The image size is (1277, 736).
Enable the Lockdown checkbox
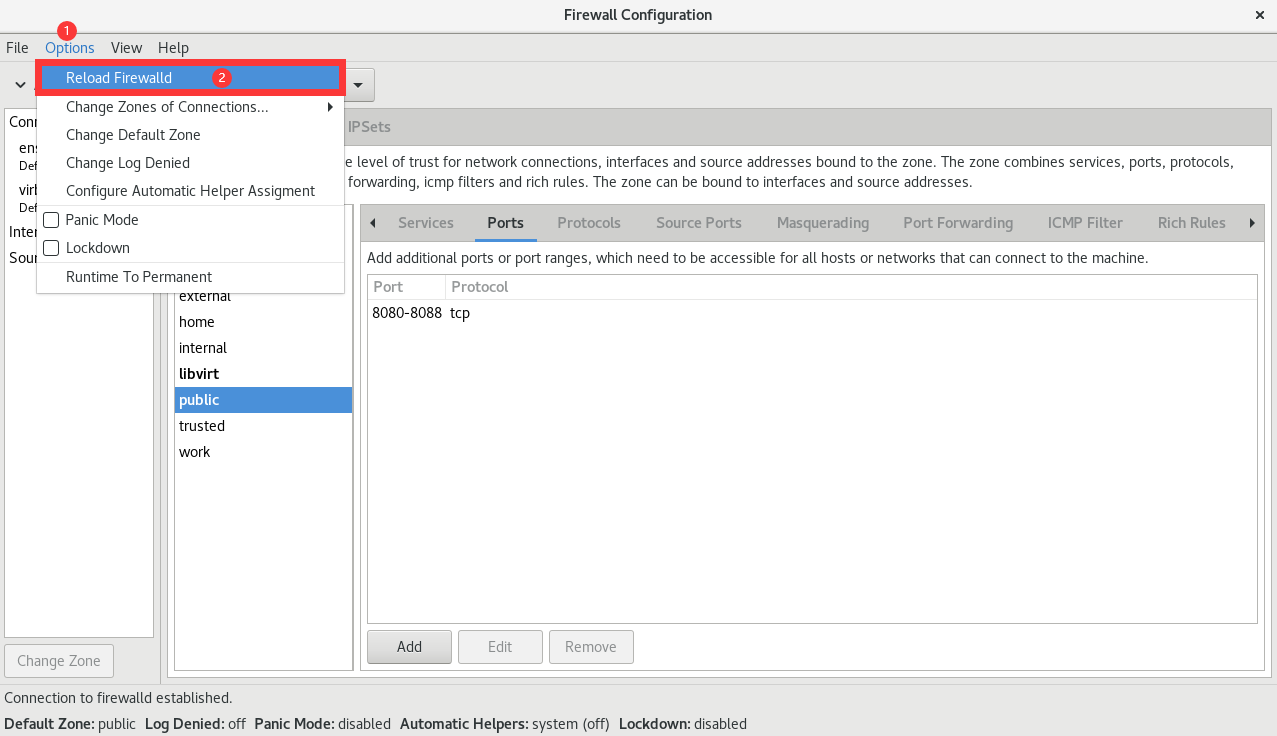[52, 248]
